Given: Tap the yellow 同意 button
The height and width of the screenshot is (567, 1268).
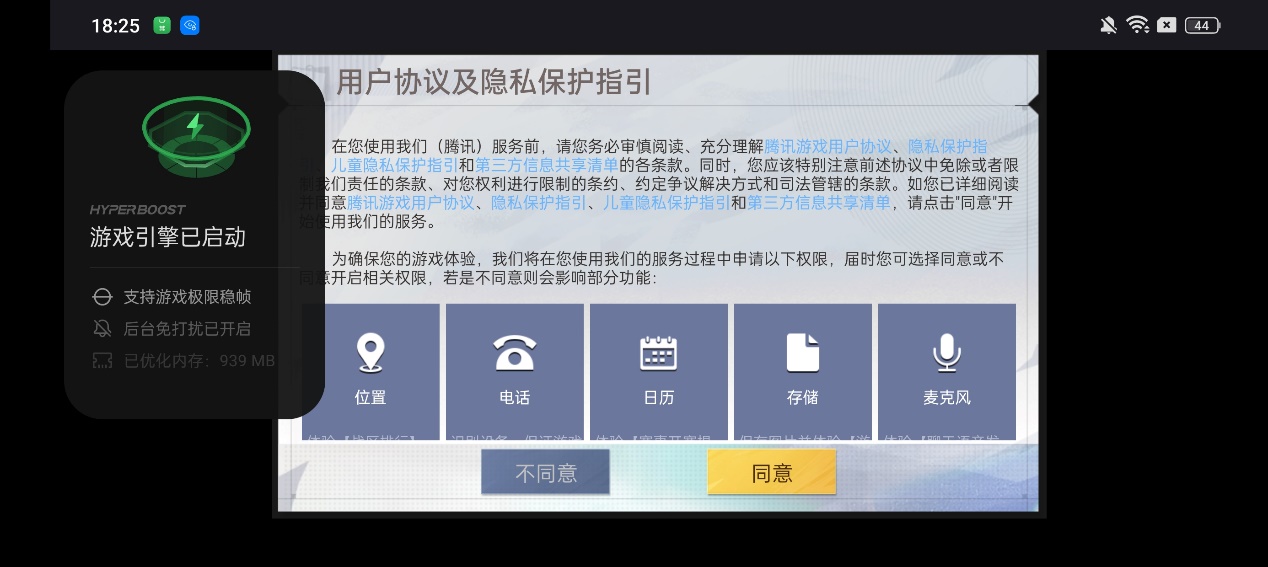Looking at the screenshot, I should point(771,473).
